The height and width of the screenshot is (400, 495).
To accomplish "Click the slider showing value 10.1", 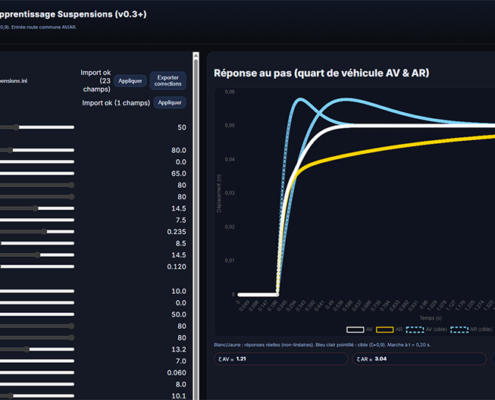I will (x=37, y=396).
